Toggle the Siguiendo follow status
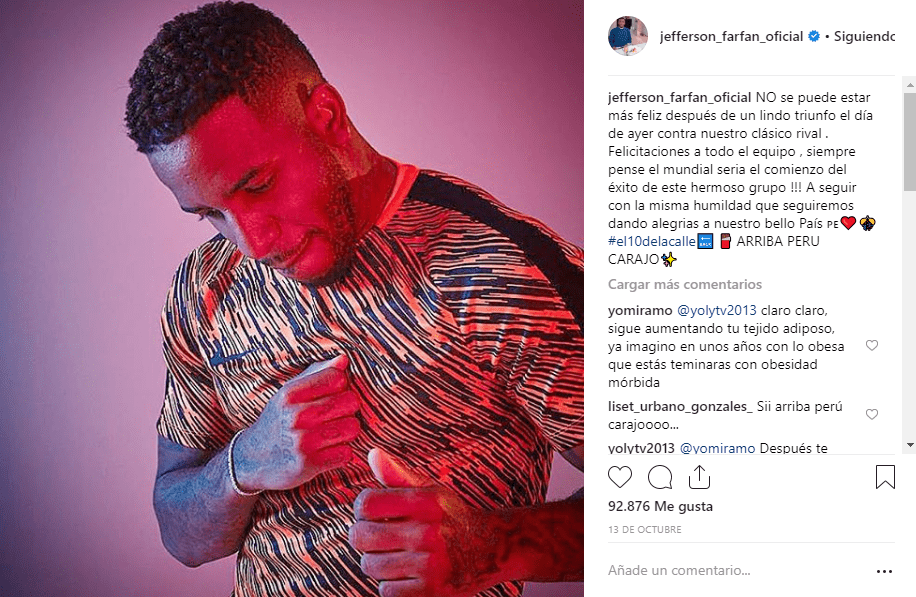Viewport: 916px width, 597px height. pos(864,36)
